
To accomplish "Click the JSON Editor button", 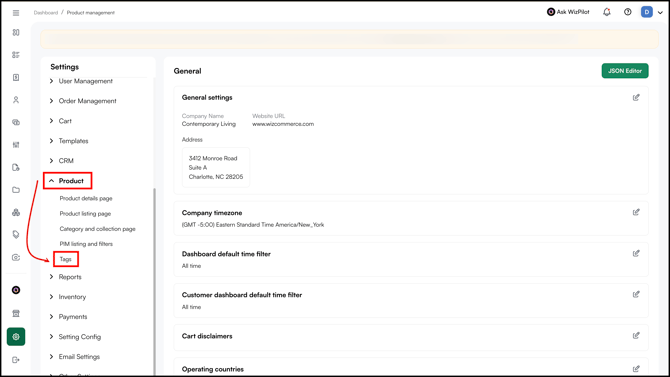I will [x=625, y=71].
